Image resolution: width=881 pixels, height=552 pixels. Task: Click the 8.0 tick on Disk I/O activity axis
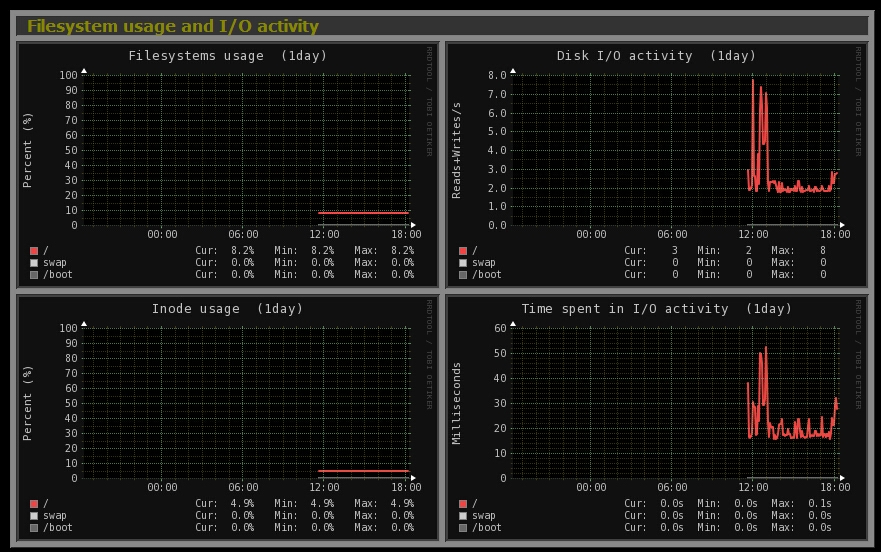(x=497, y=75)
